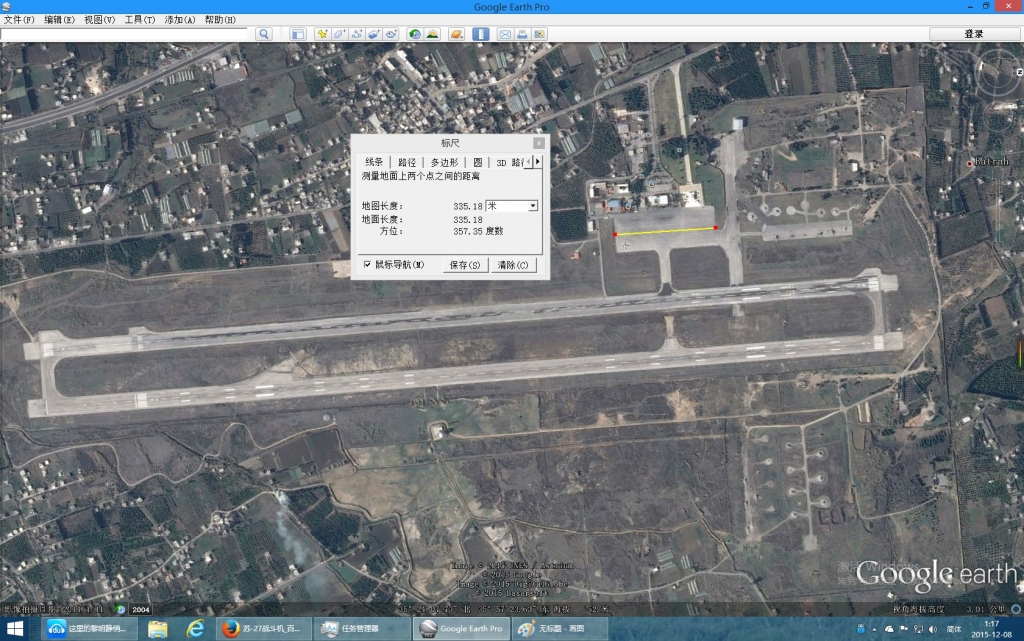Click the Add Image Overlay icon
Viewport: 1024px width, 641px height.
tap(374, 34)
